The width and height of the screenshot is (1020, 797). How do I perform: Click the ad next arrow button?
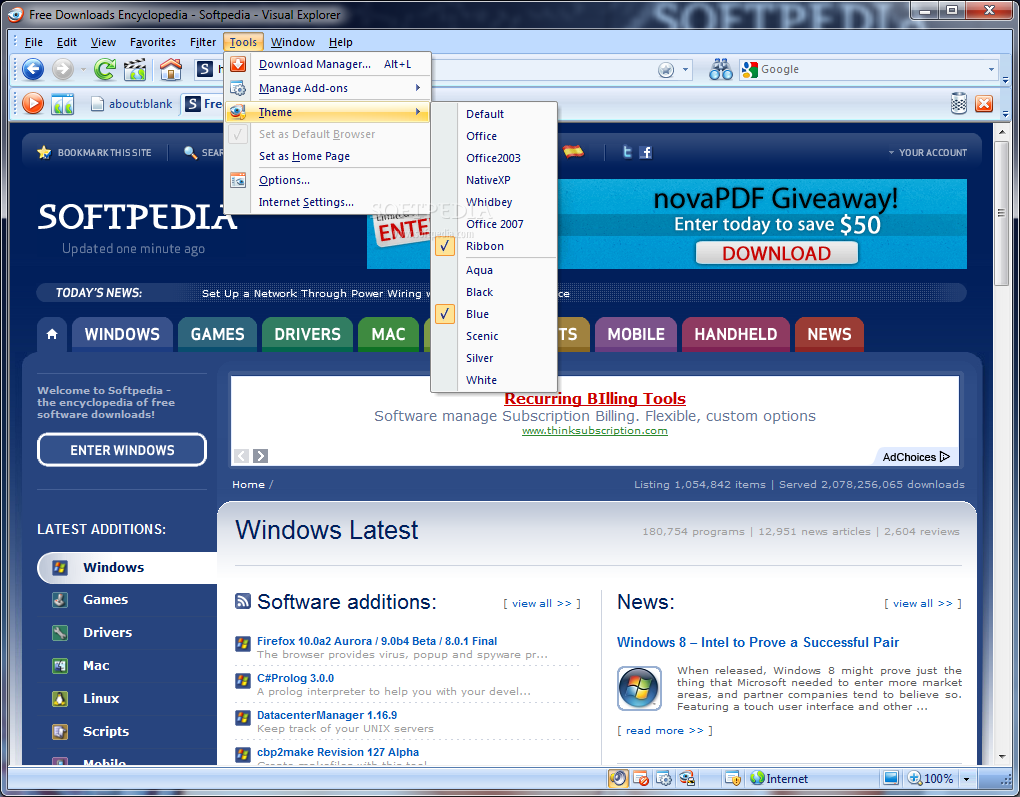(x=260, y=456)
